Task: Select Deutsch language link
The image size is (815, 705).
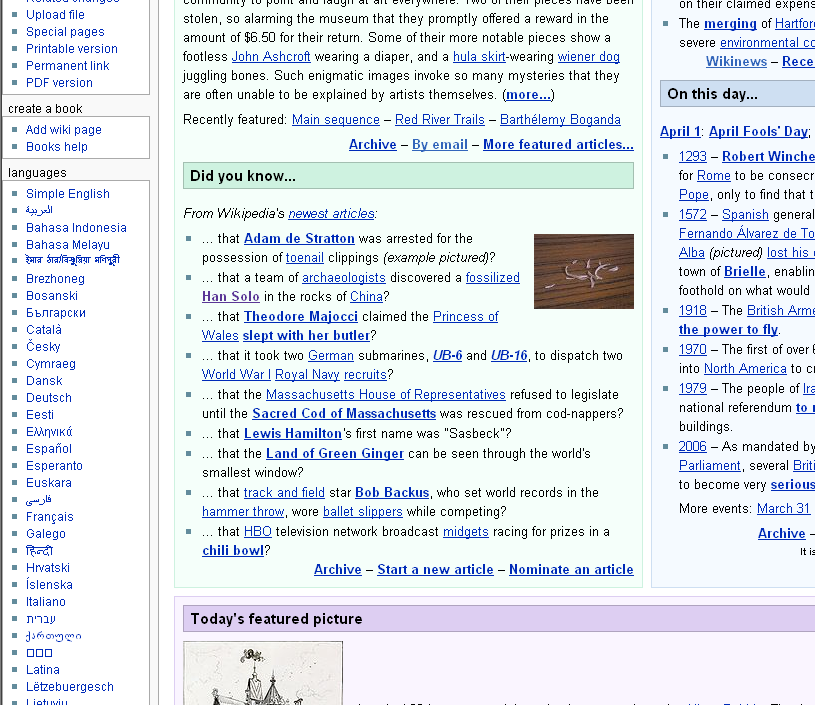Action: (49, 398)
